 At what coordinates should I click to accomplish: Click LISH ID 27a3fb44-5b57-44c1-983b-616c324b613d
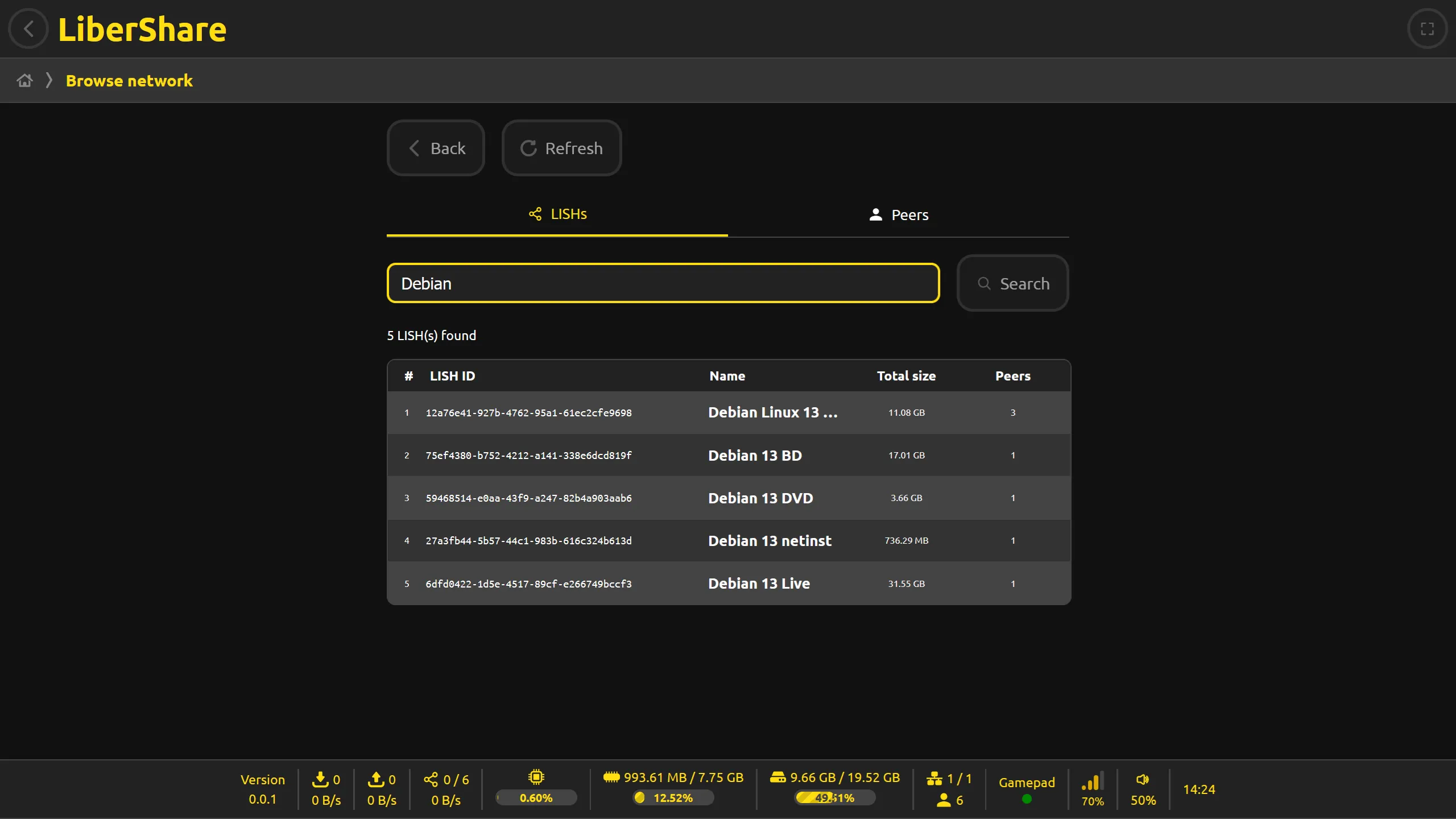click(528, 541)
